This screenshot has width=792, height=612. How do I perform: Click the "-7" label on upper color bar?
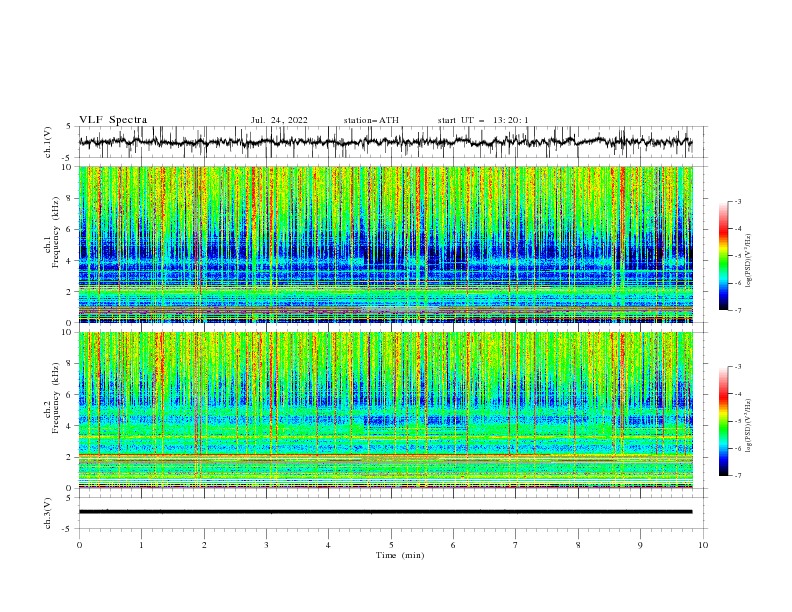coord(737,310)
